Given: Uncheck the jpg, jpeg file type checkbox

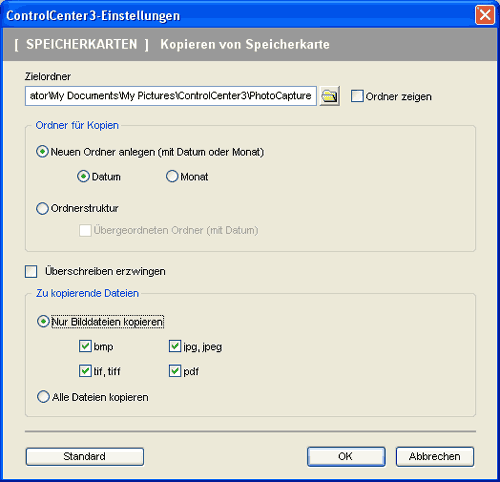Looking at the screenshot, I should point(175,346).
